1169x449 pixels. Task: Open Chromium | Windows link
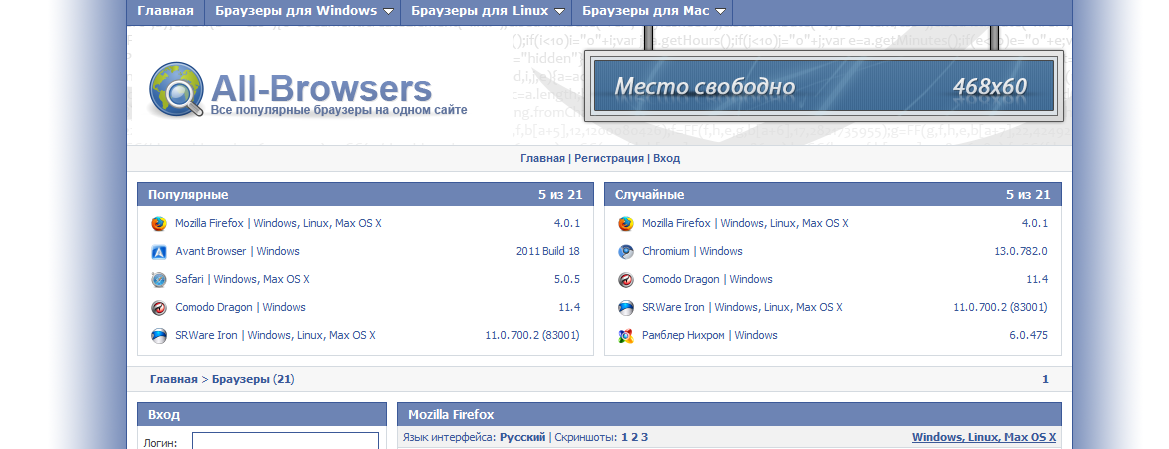pos(692,251)
